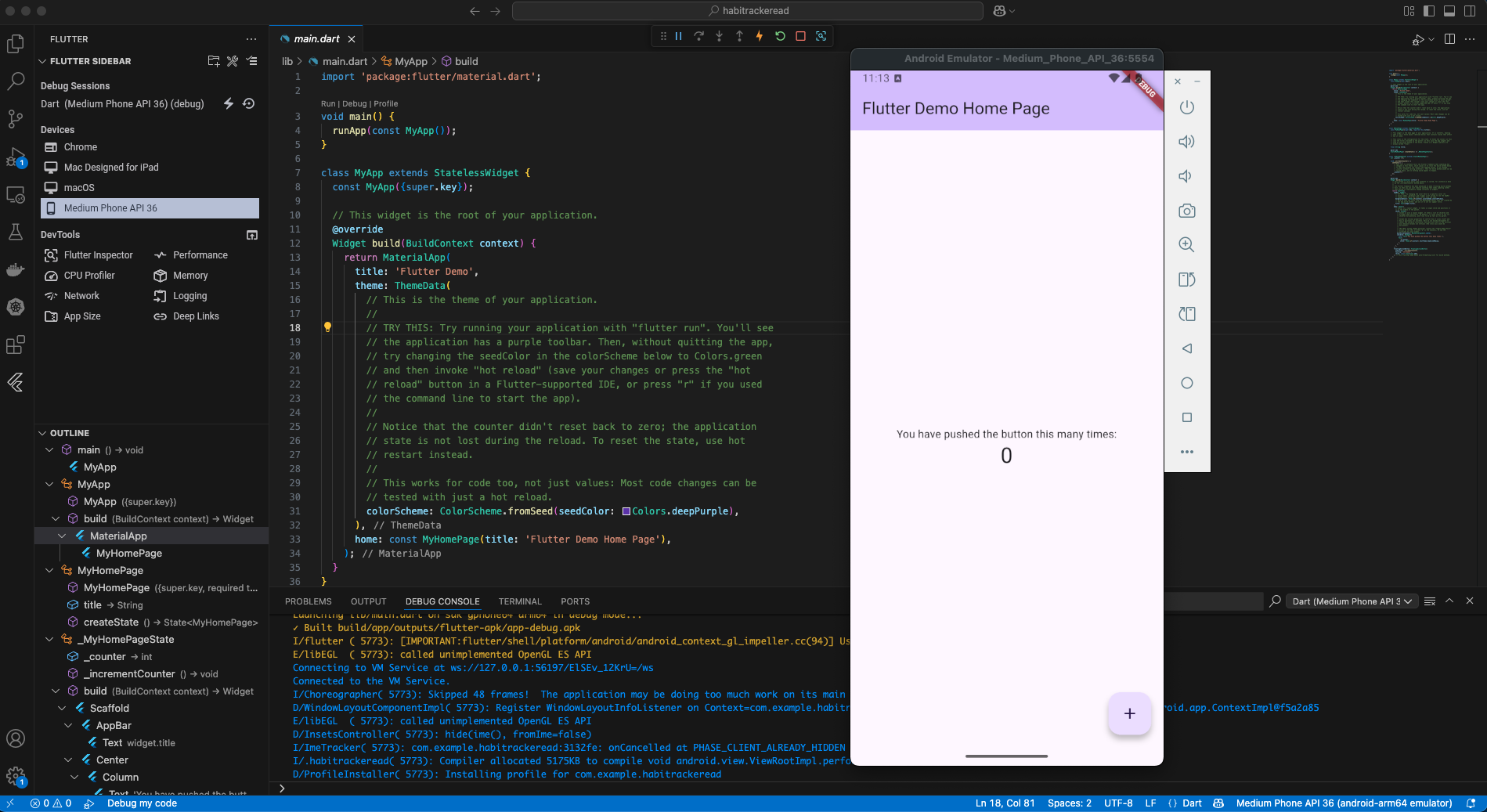Open the CPU Profiler tool

[88, 275]
